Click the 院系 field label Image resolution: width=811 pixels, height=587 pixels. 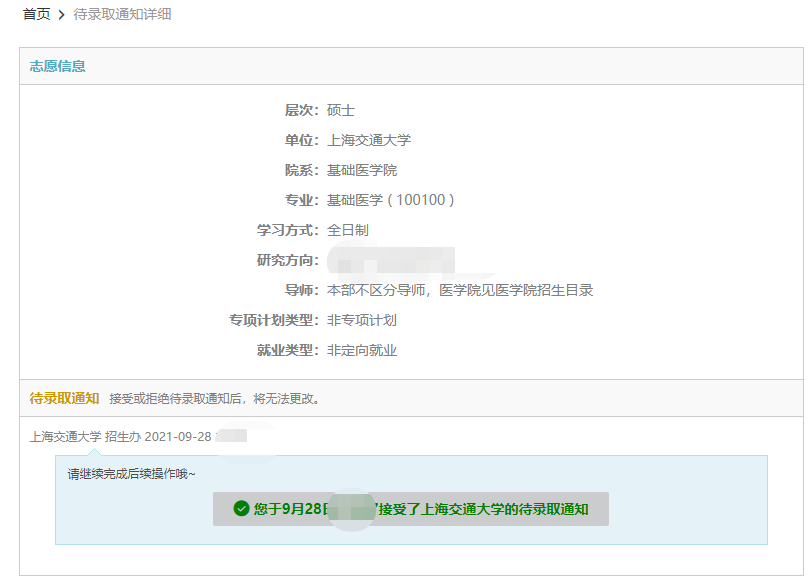pos(302,170)
